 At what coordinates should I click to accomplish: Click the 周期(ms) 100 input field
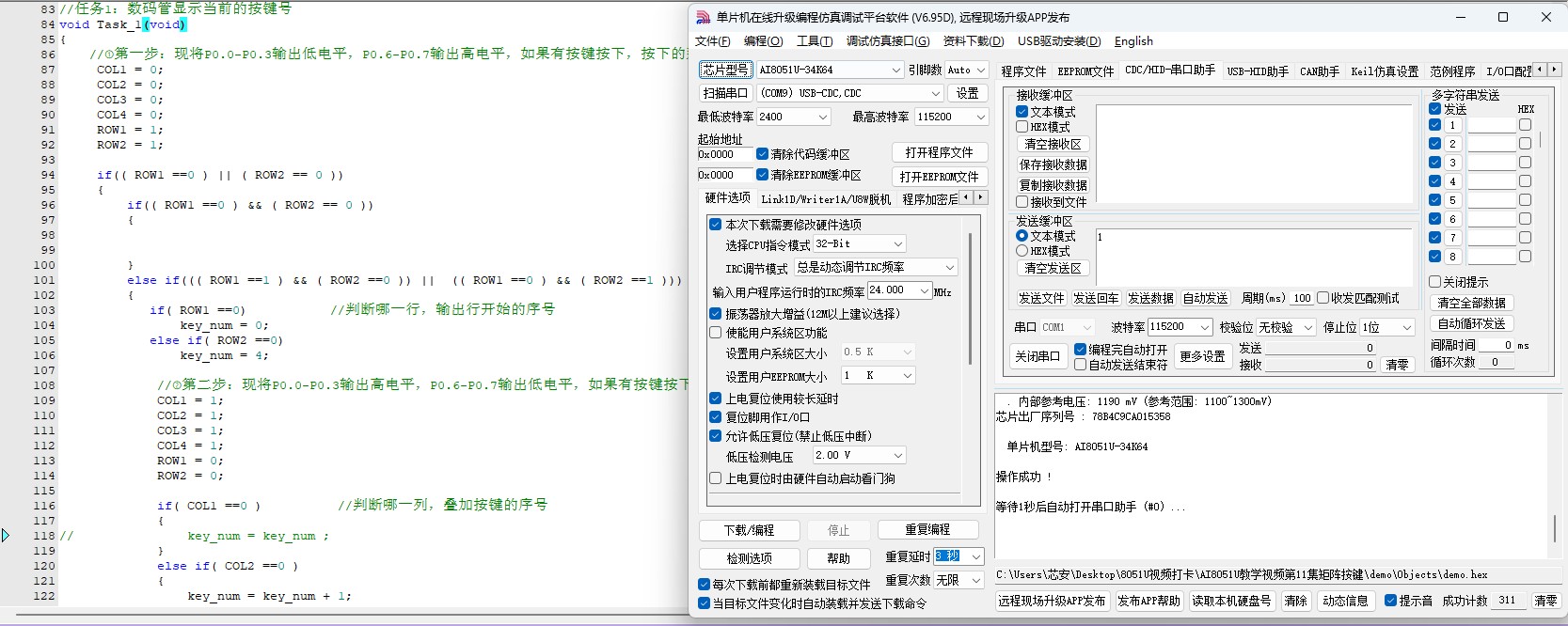1302,298
